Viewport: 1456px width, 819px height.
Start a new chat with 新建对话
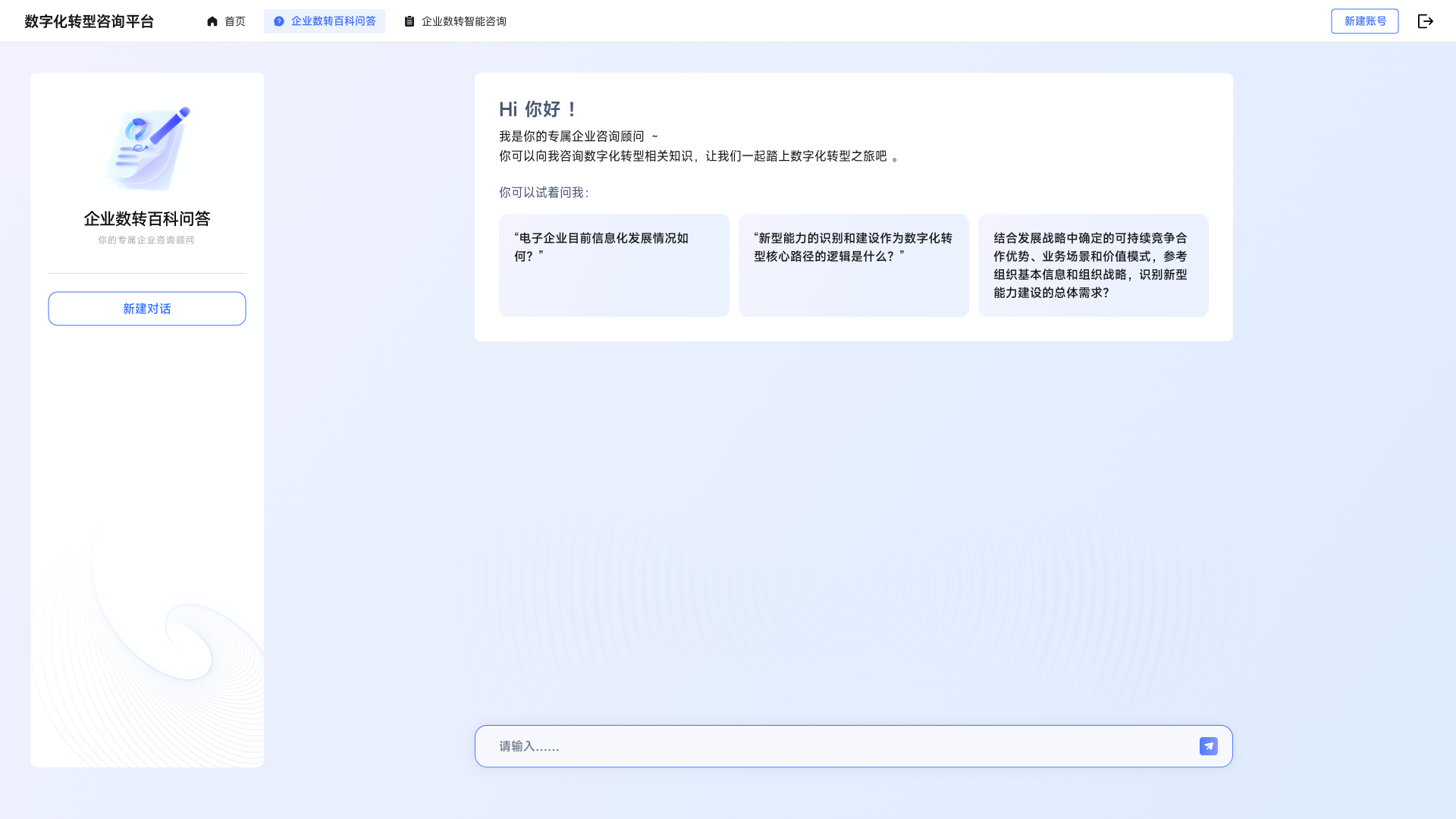click(147, 309)
